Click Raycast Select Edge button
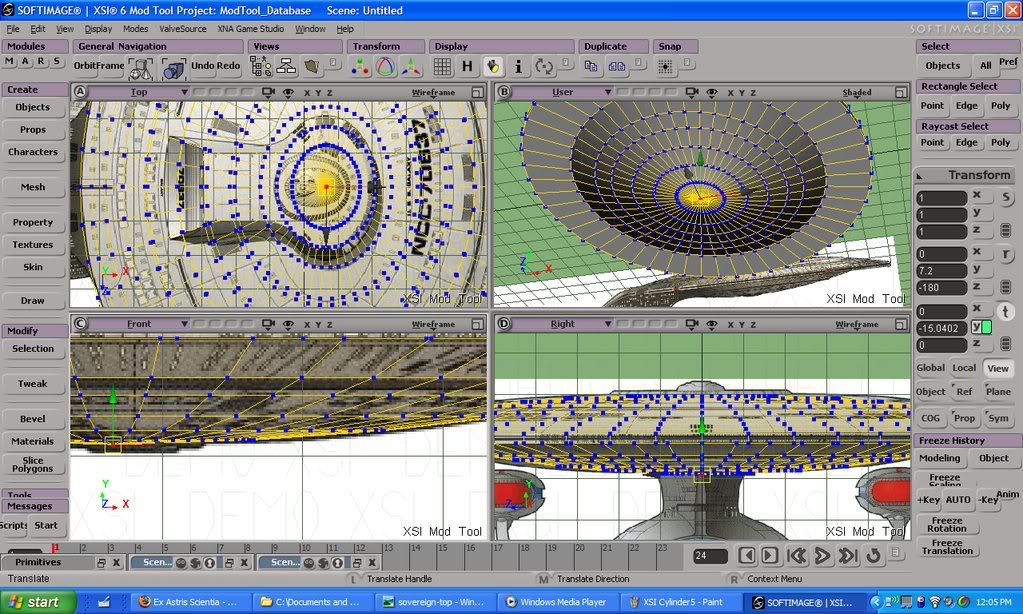 pos(966,142)
